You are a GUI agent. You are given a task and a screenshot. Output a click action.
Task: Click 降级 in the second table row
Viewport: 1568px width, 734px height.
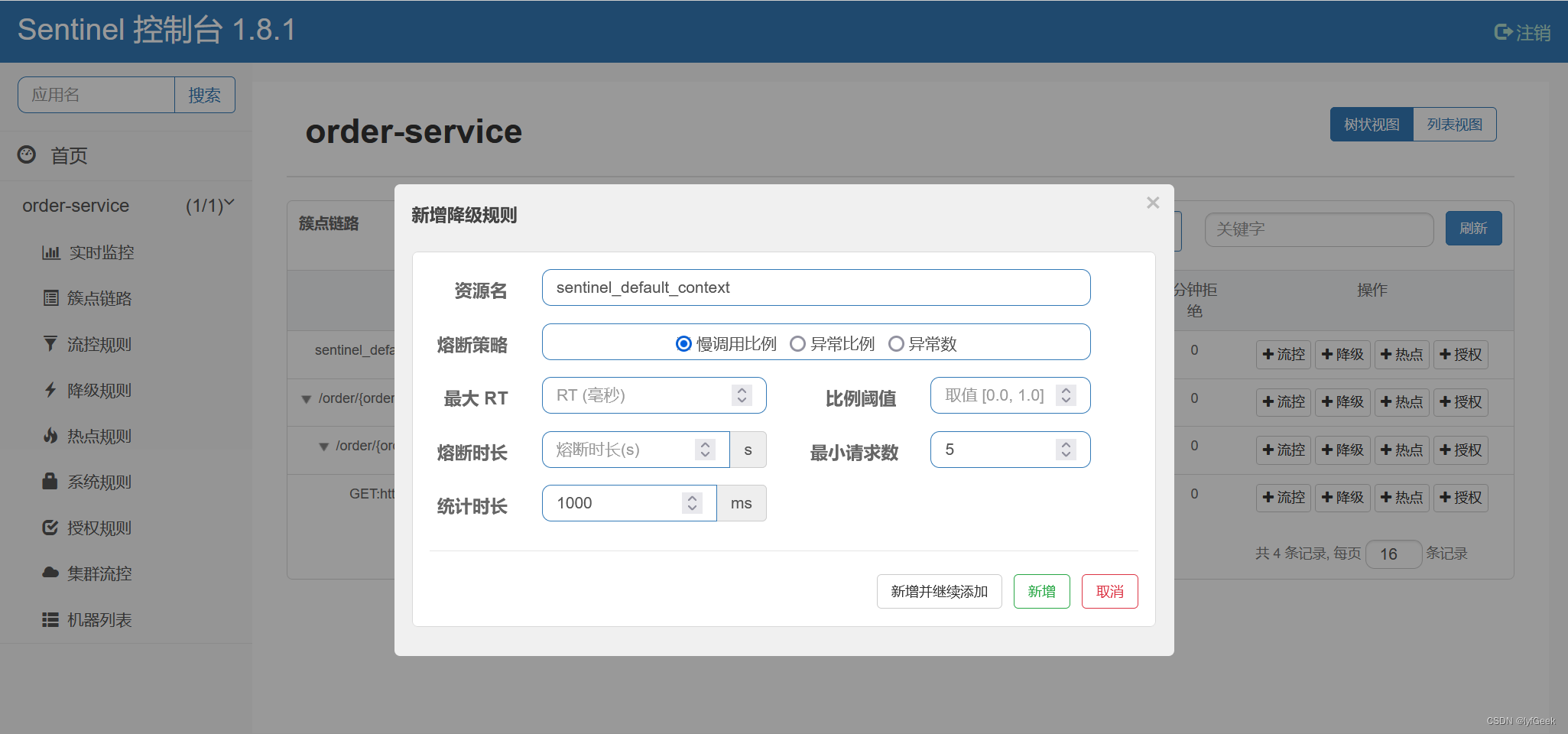[x=1342, y=402]
